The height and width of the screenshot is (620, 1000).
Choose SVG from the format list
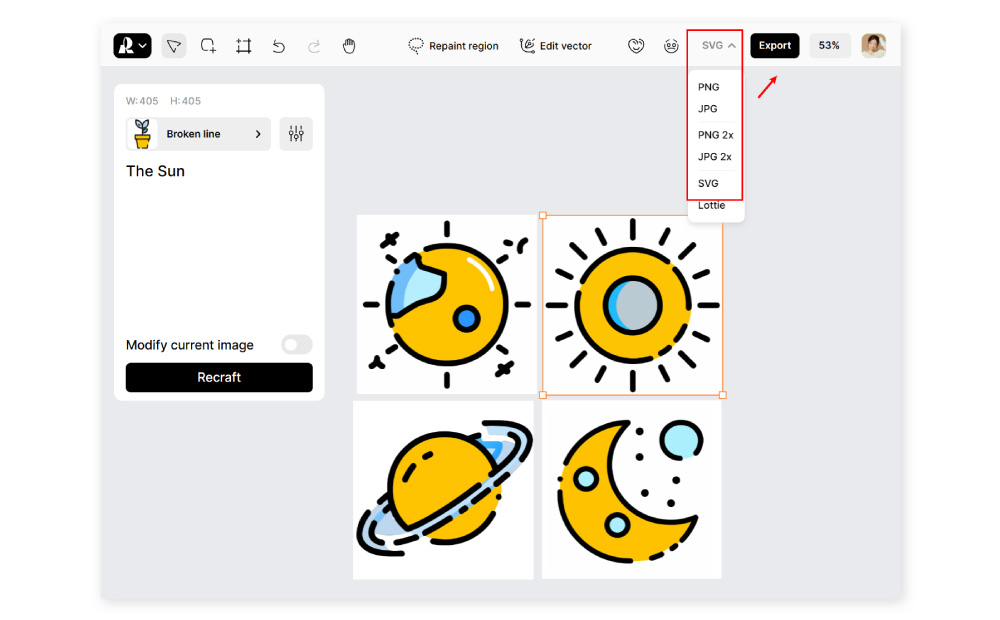coord(708,183)
